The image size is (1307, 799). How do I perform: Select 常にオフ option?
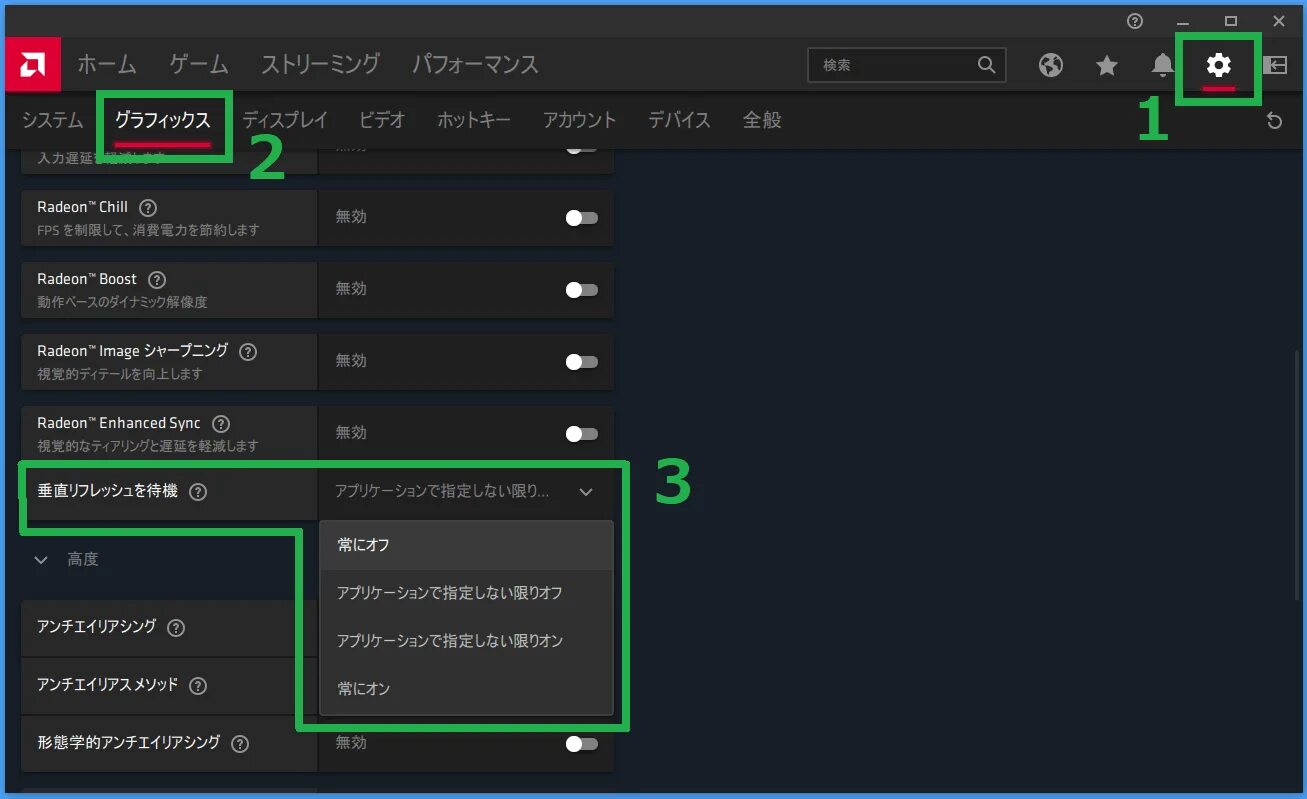point(466,546)
